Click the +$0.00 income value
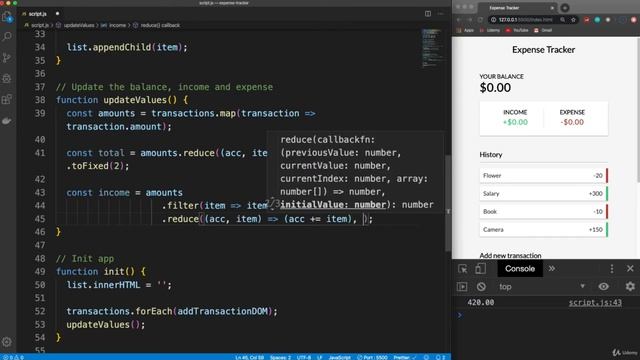This screenshot has height=360, width=640. pos(515,122)
